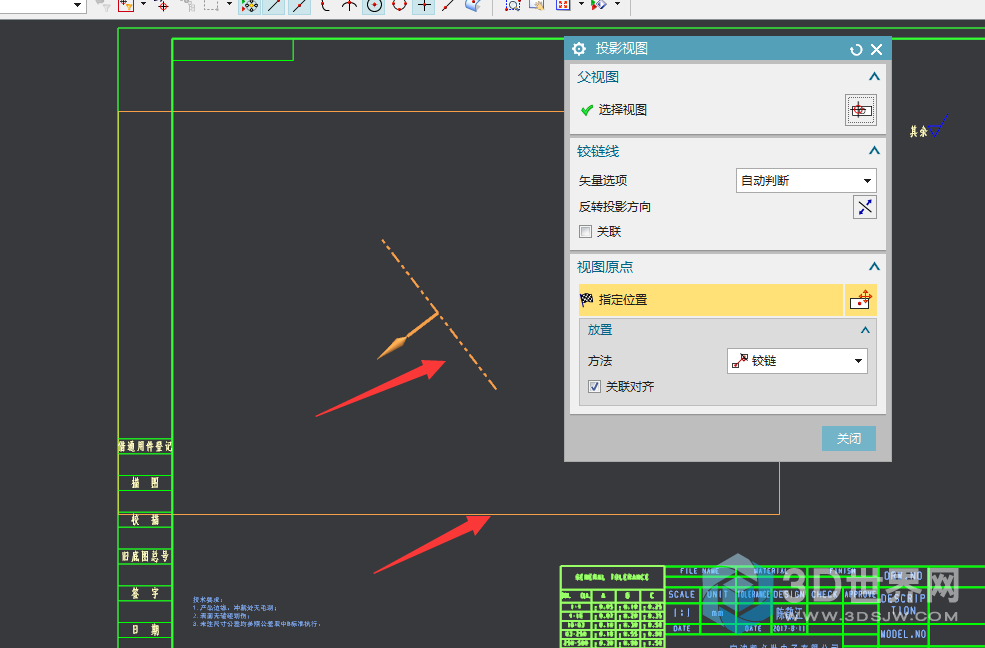
Task: Click the 校描 cell in left column
Action: [x=145, y=520]
